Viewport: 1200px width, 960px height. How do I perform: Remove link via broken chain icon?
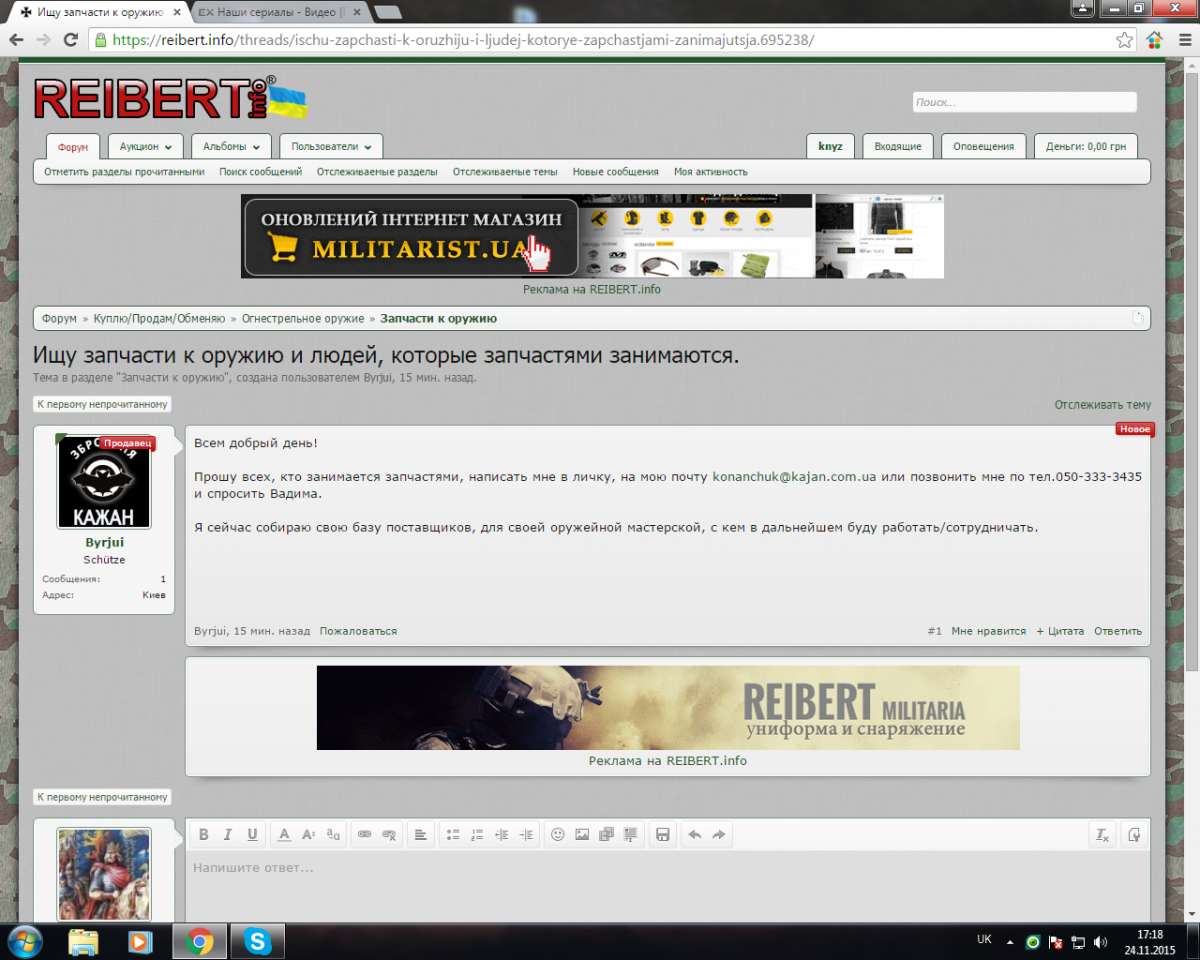coord(389,834)
